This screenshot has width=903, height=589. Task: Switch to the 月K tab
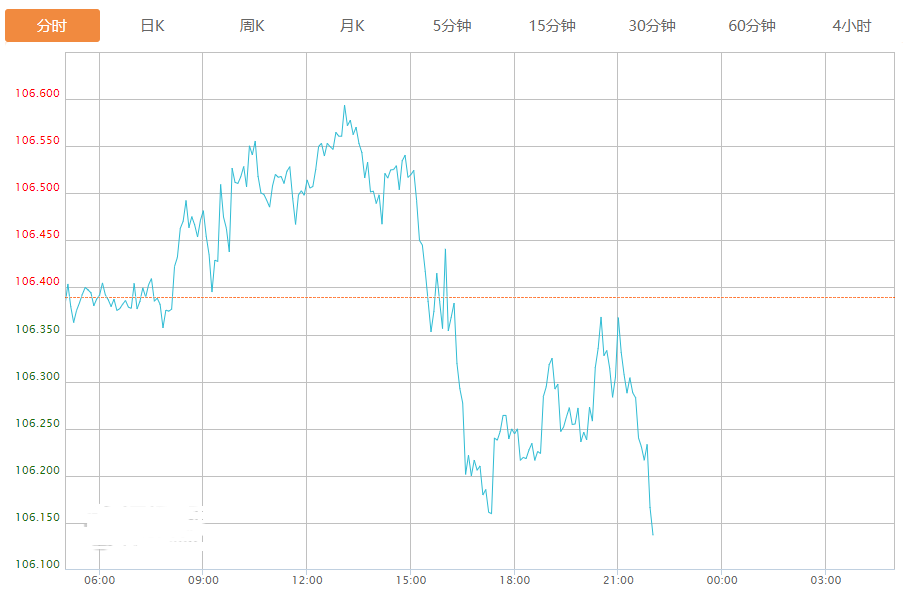(352, 26)
